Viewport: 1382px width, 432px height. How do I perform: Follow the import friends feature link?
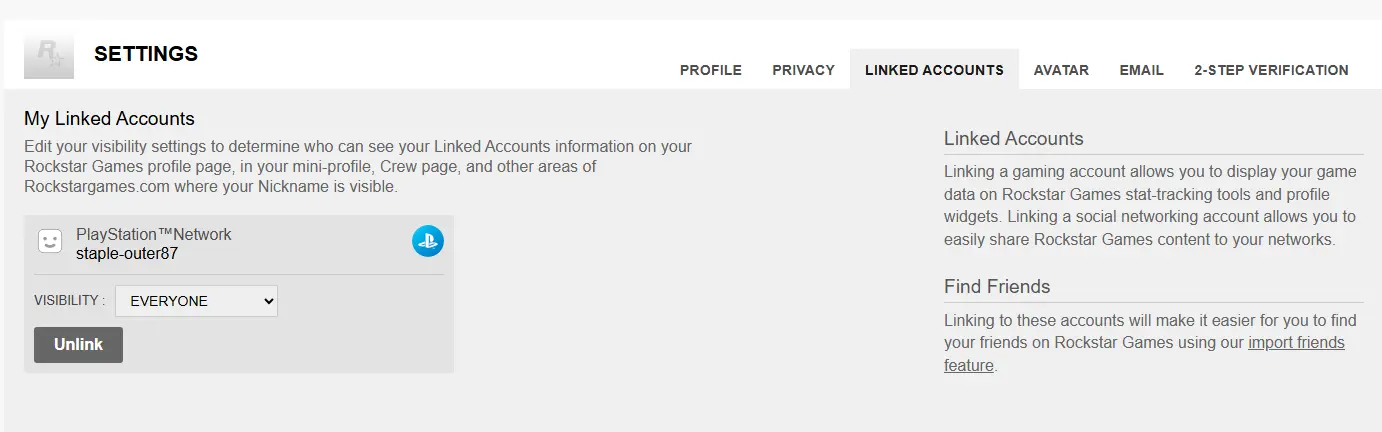[x=1296, y=343]
